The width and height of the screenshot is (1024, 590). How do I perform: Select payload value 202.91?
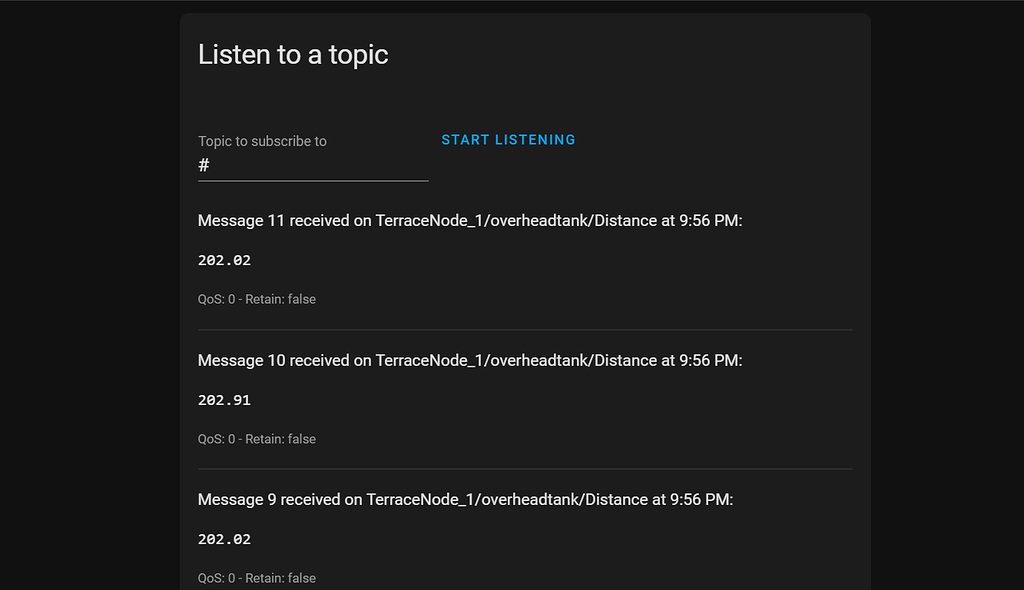click(224, 400)
